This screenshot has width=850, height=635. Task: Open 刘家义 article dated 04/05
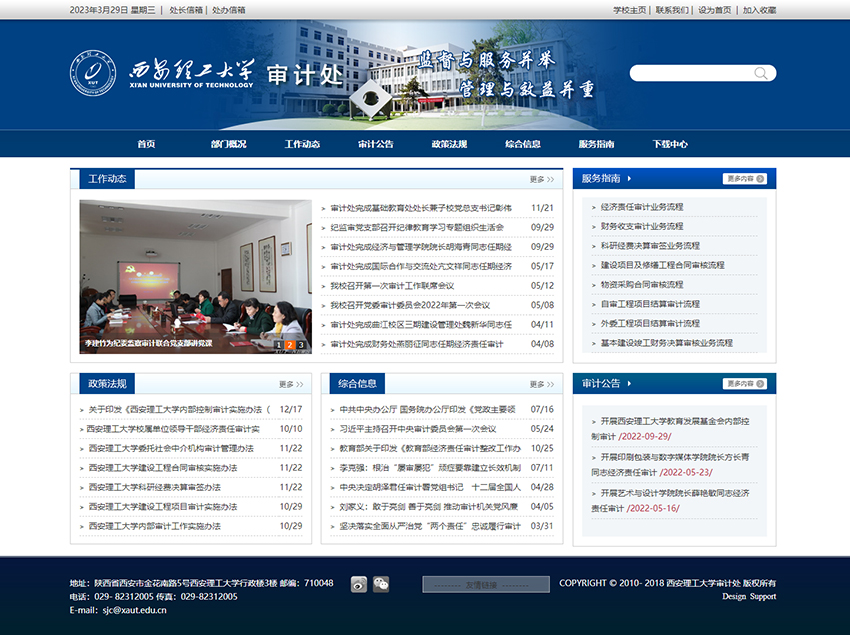(x=429, y=507)
